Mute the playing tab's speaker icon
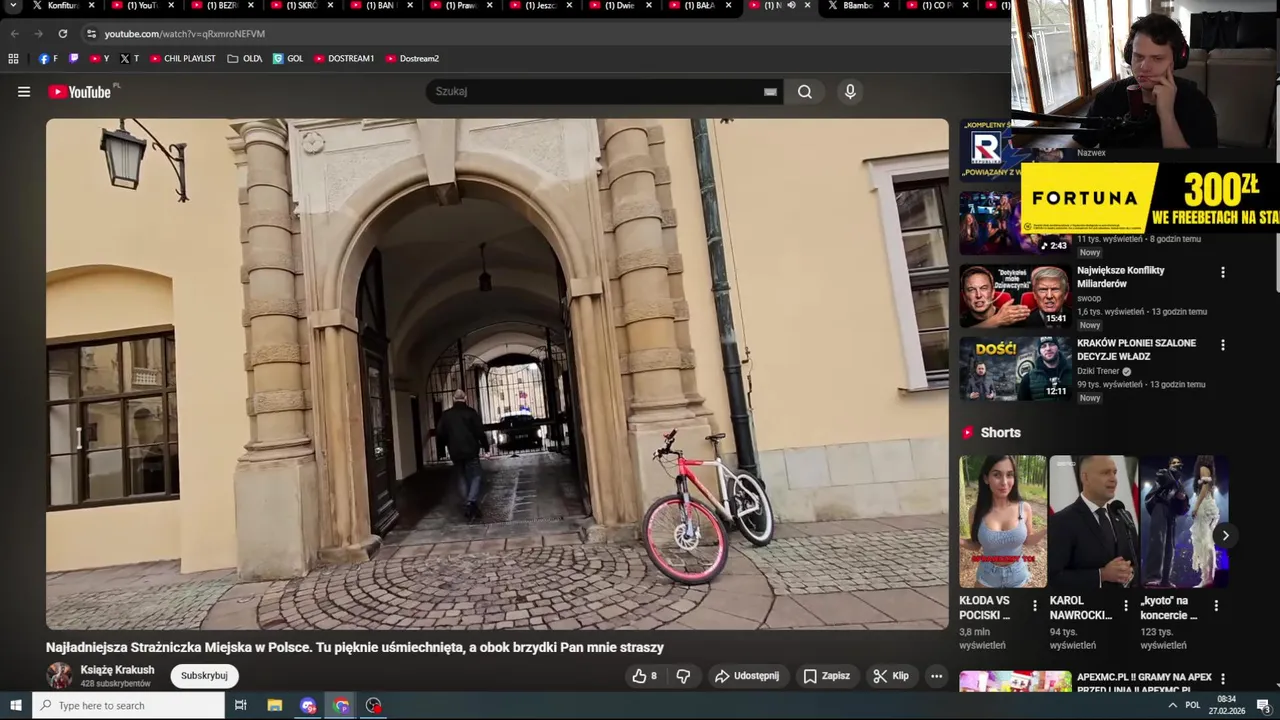 791,6
